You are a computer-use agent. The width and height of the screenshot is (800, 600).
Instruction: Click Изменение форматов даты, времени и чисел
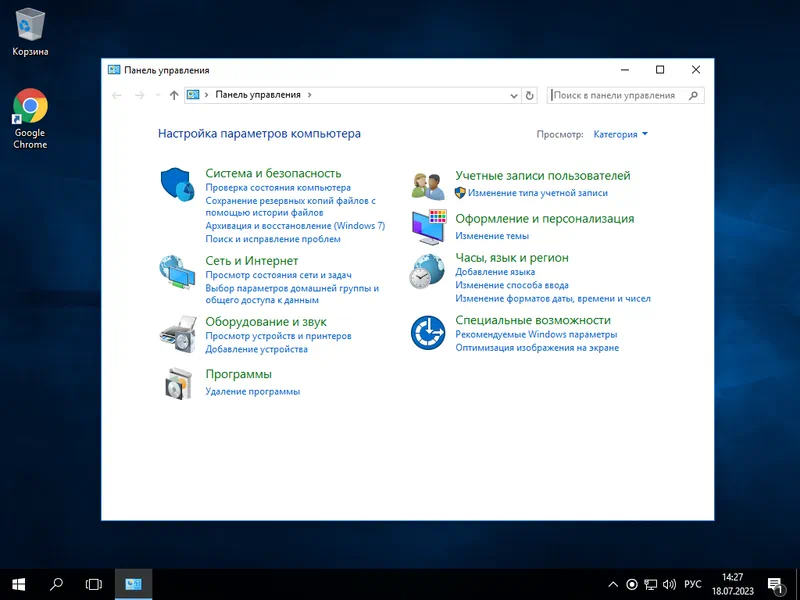(553, 299)
